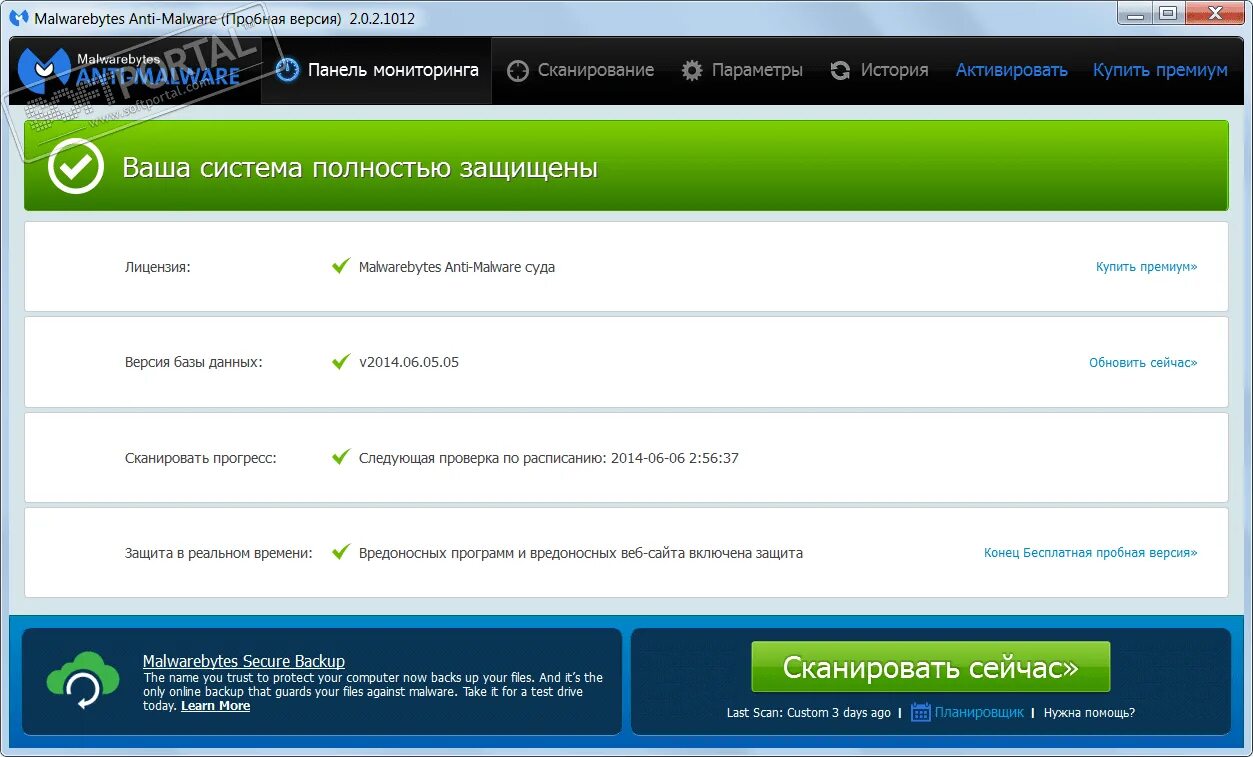Screen dimensions: 1253x757
Task: Click the green checkmark next to Лицензия
Action: click(x=341, y=266)
